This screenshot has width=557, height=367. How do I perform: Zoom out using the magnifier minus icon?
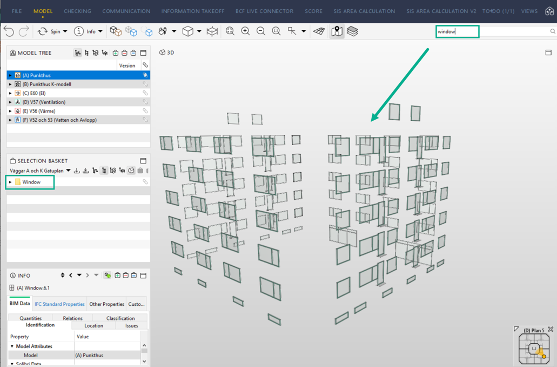point(261,31)
